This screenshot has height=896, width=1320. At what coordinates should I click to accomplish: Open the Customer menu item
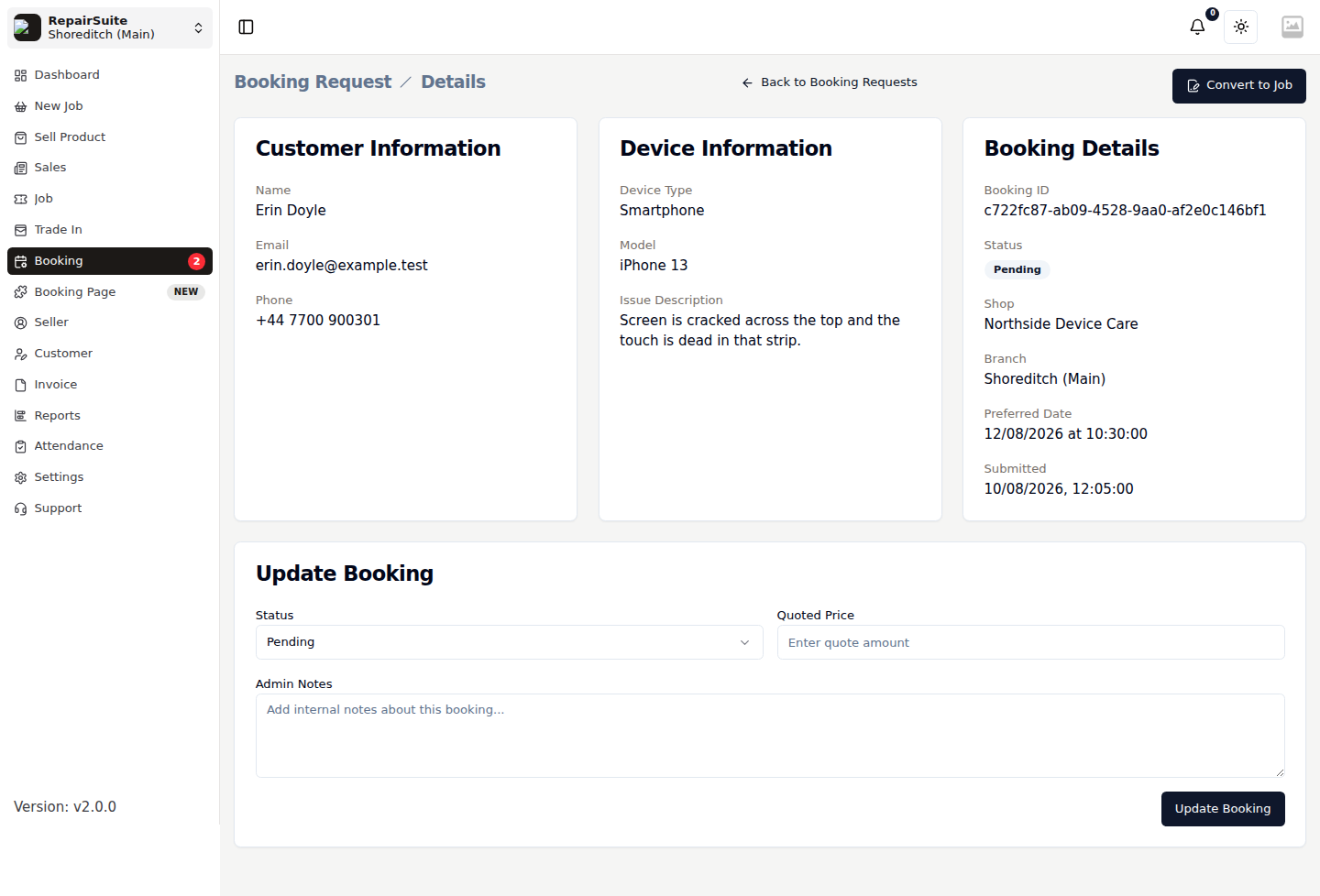pyautogui.click(x=110, y=354)
